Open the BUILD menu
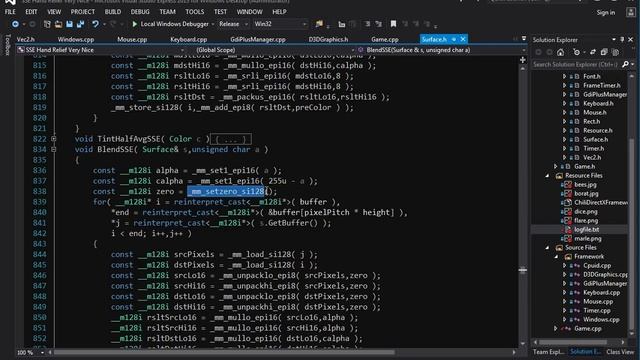Image resolution: width=640 pixels, height=360 pixels. click(113, 12)
